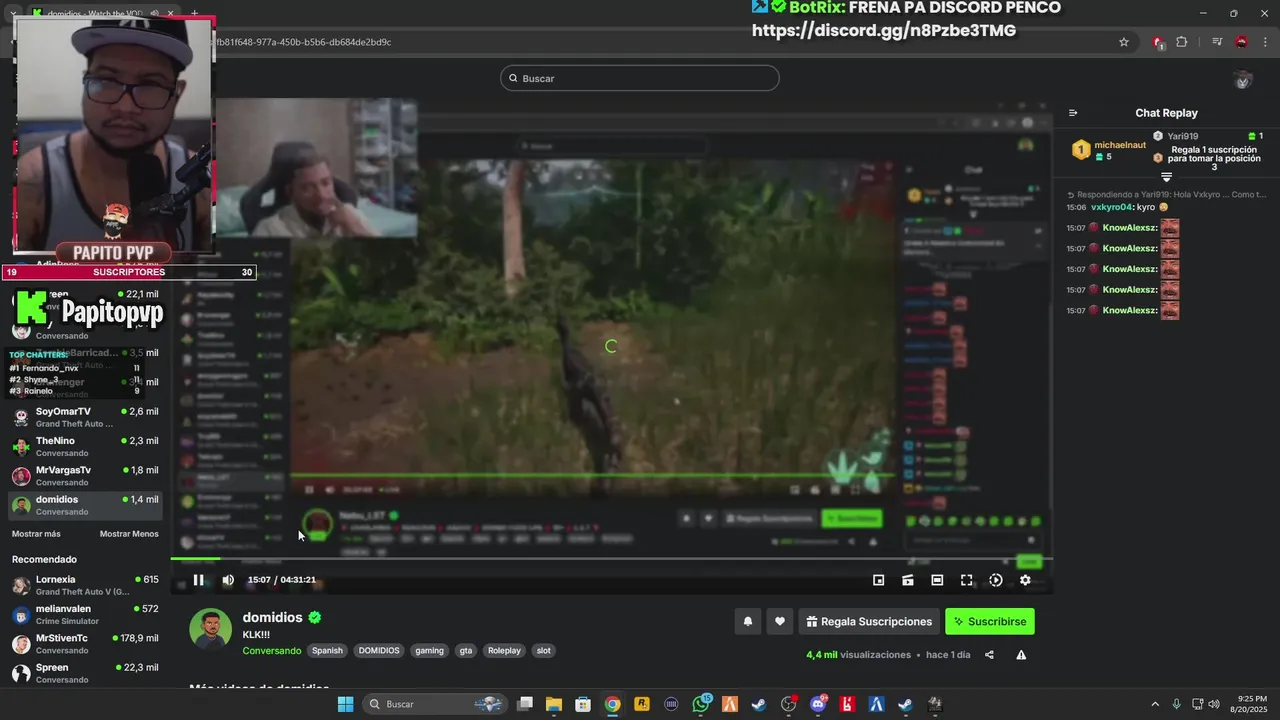Open the mini player mode icon
The height and width of the screenshot is (720, 1280).
pos(878,580)
